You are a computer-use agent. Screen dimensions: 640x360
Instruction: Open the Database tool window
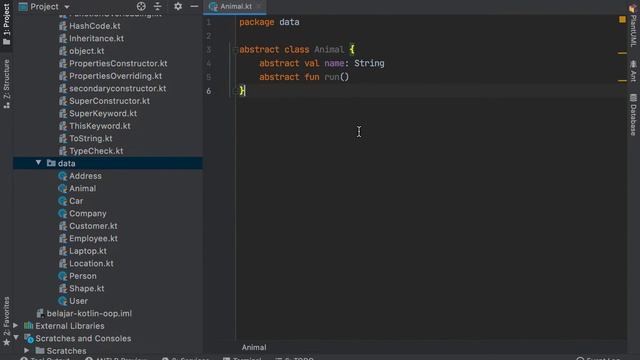633,114
